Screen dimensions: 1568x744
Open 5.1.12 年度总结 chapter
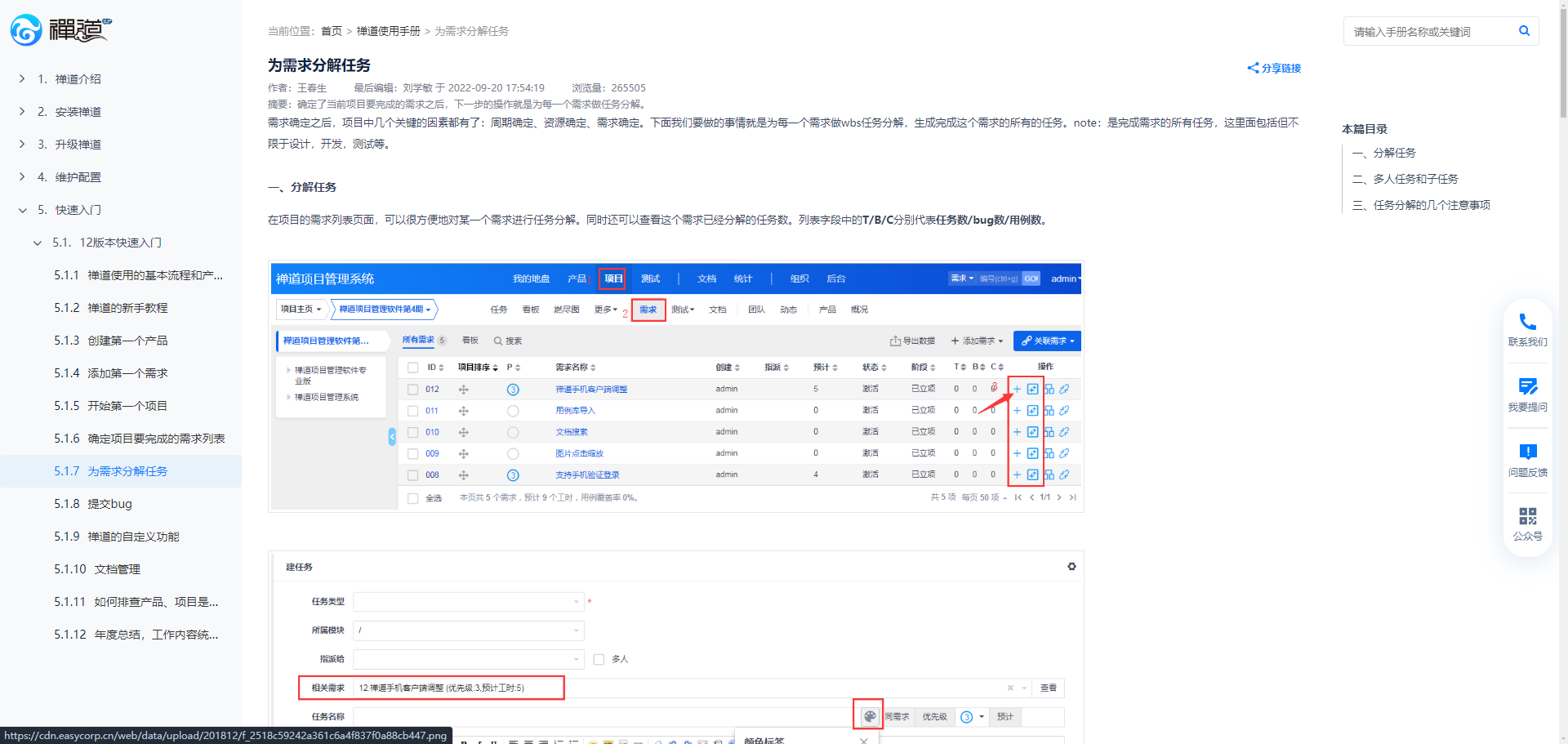(136, 635)
